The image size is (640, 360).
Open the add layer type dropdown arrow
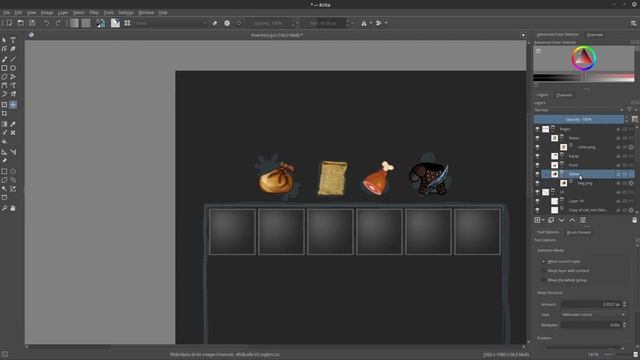pyautogui.click(x=543, y=220)
